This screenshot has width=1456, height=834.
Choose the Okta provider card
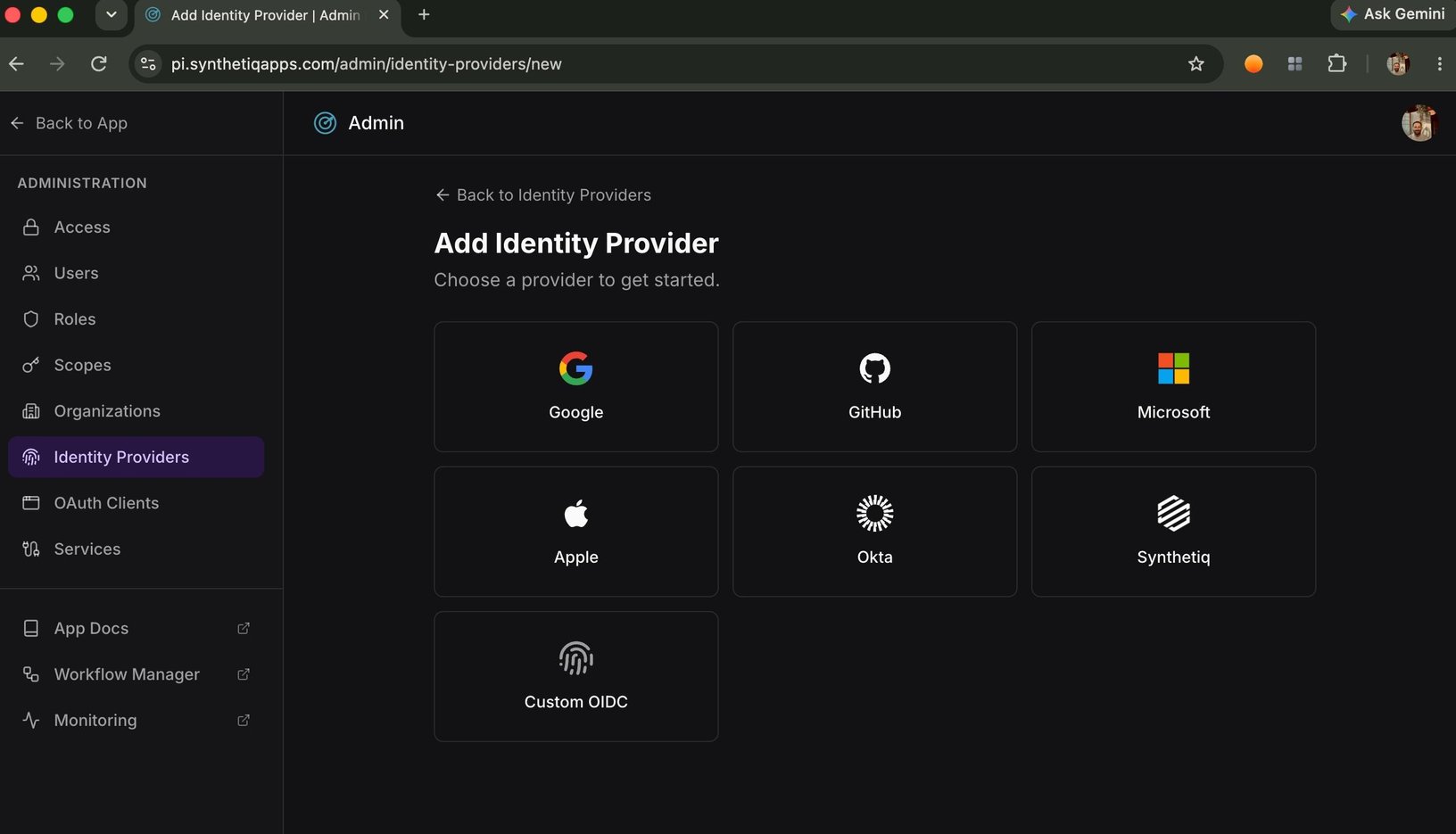pyautogui.click(x=874, y=532)
